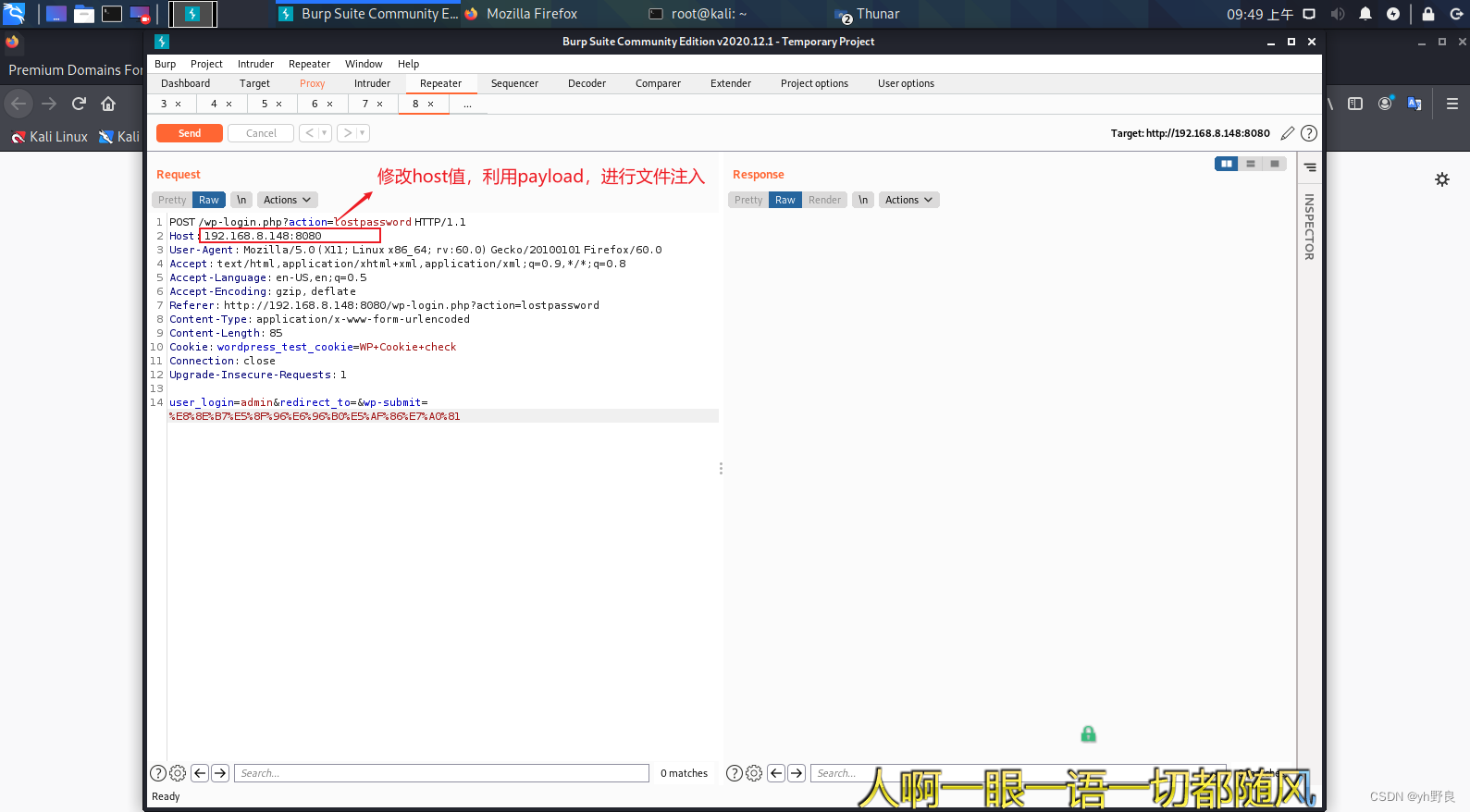Switch to top/bottom layout view
This screenshot has width=1470, height=812.
(x=1250, y=164)
